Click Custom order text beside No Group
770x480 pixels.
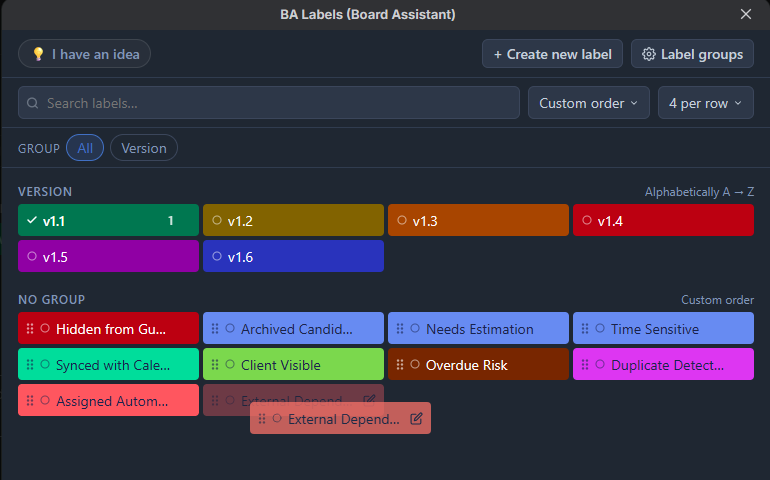click(717, 300)
